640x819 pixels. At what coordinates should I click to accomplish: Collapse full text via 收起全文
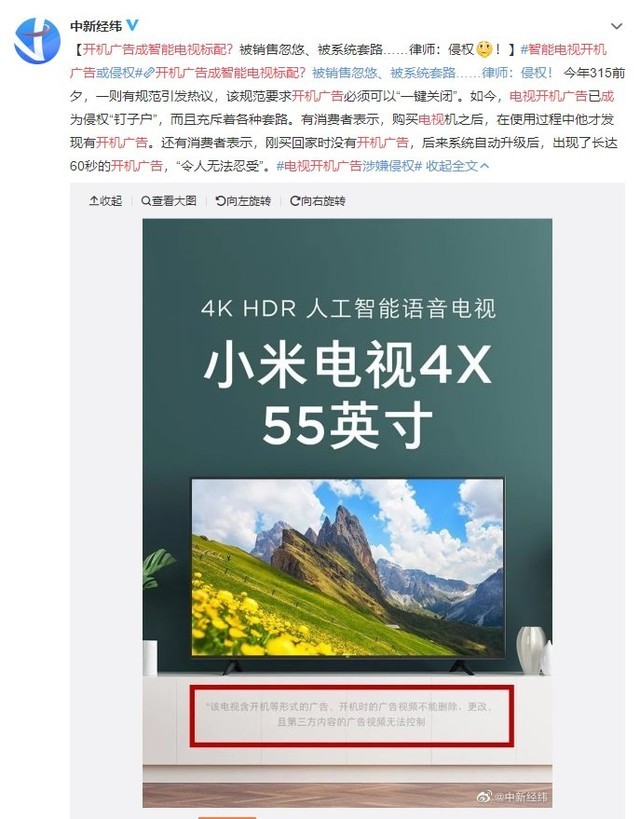pyautogui.click(x=458, y=166)
